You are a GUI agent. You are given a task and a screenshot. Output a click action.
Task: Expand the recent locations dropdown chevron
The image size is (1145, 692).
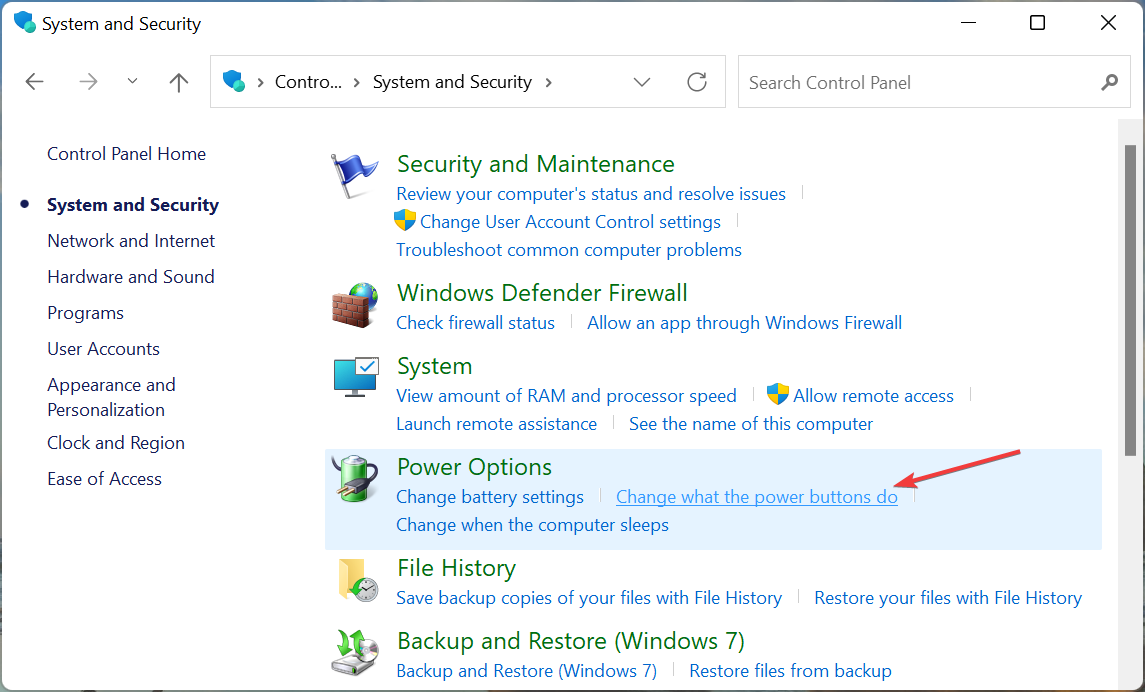point(133,82)
